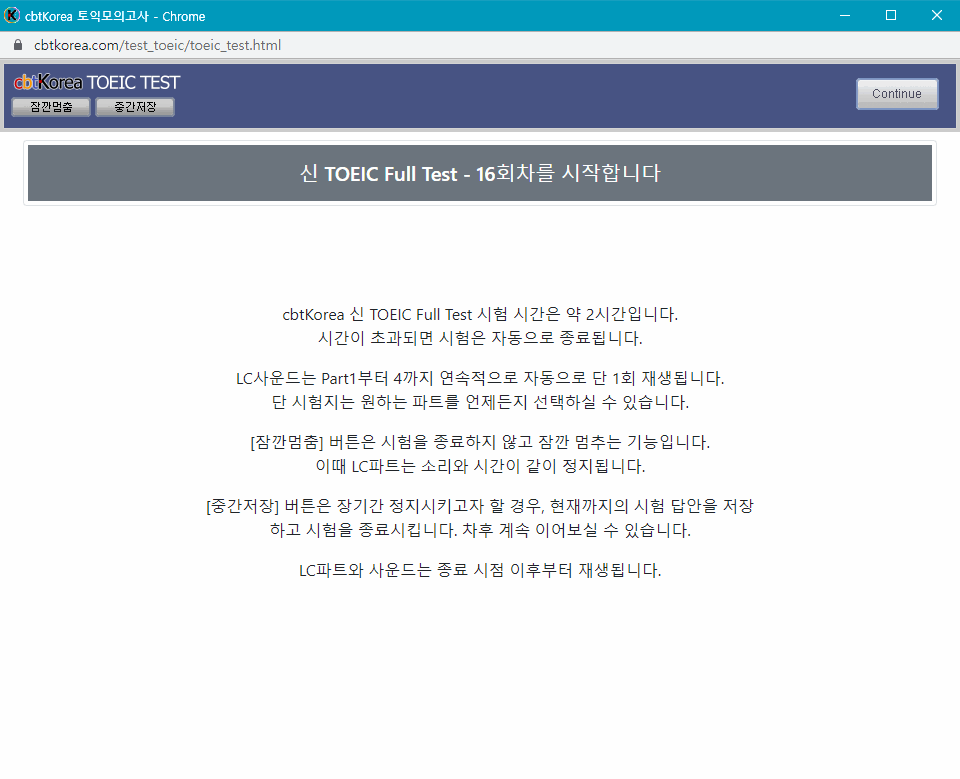The height and width of the screenshot is (779, 960).
Task: Click text 'cbtKorea 신 TOEIC Full Test 시험 시간은' line
Action: click(480, 314)
